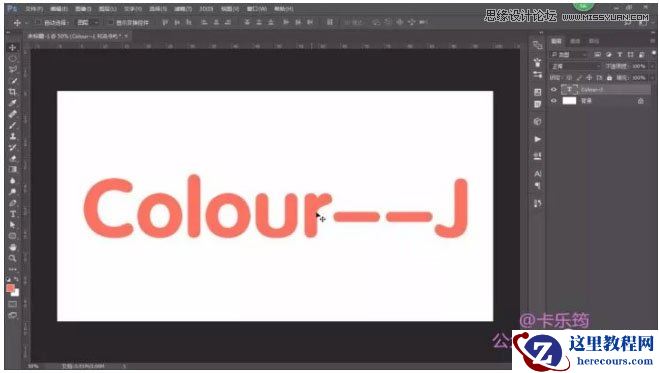Click the background color swatch
This screenshot has height=373, width=659.
pyautogui.click(x=16, y=293)
